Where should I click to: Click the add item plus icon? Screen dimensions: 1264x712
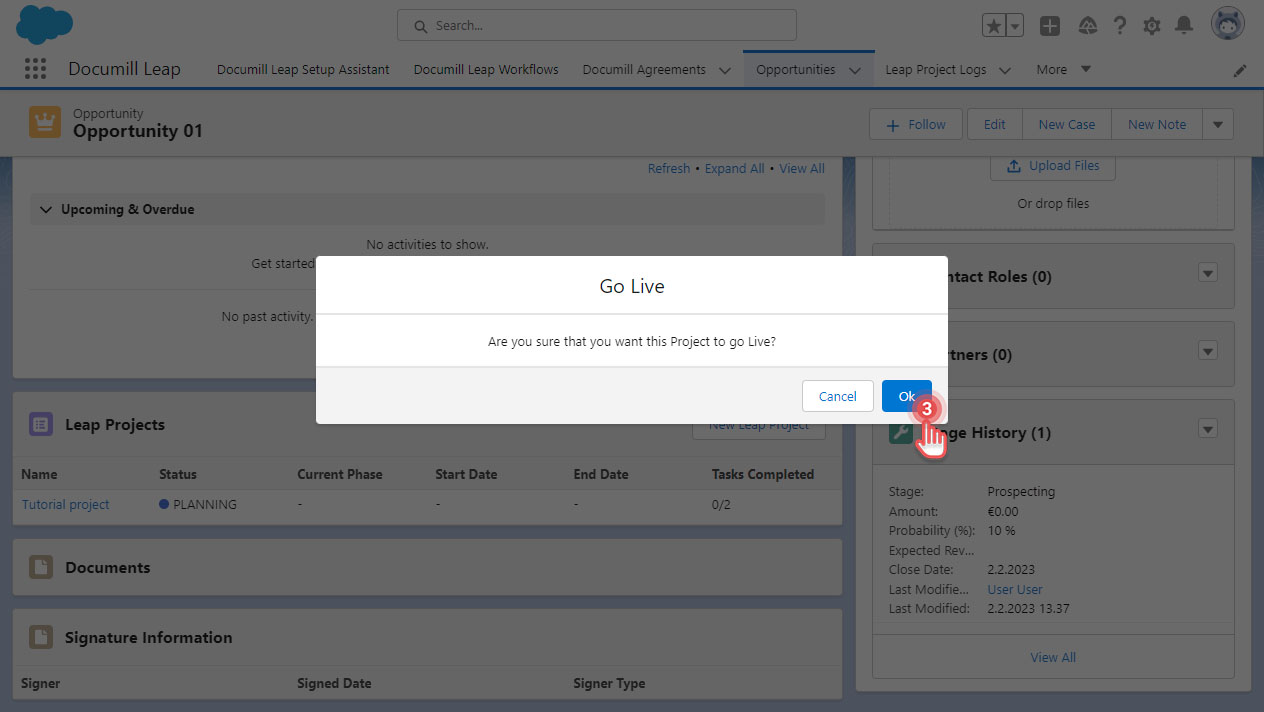point(1050,25)
